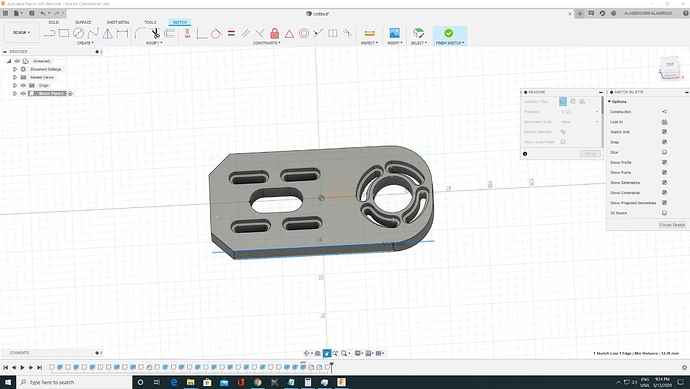This screenshot has height=389, width=690.
Task: Switch to the SOLID tab
Action: [54, 22]
